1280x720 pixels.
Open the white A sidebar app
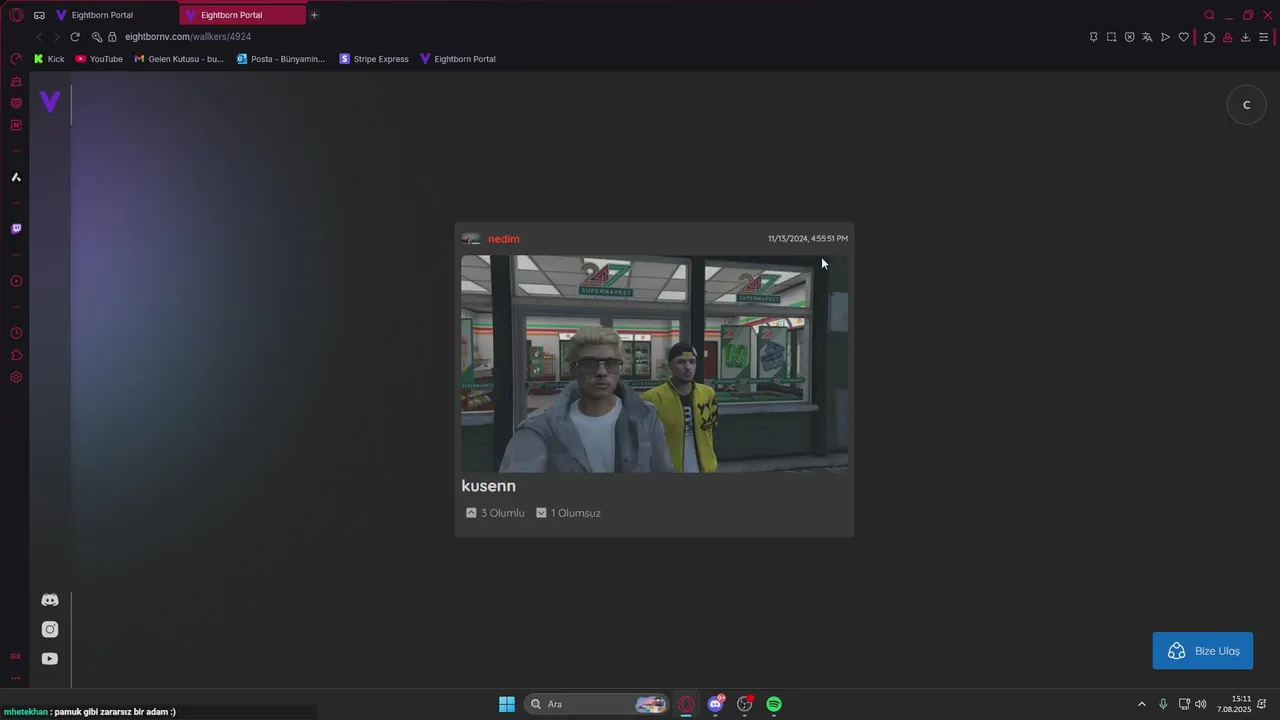[x=16, y=177]
